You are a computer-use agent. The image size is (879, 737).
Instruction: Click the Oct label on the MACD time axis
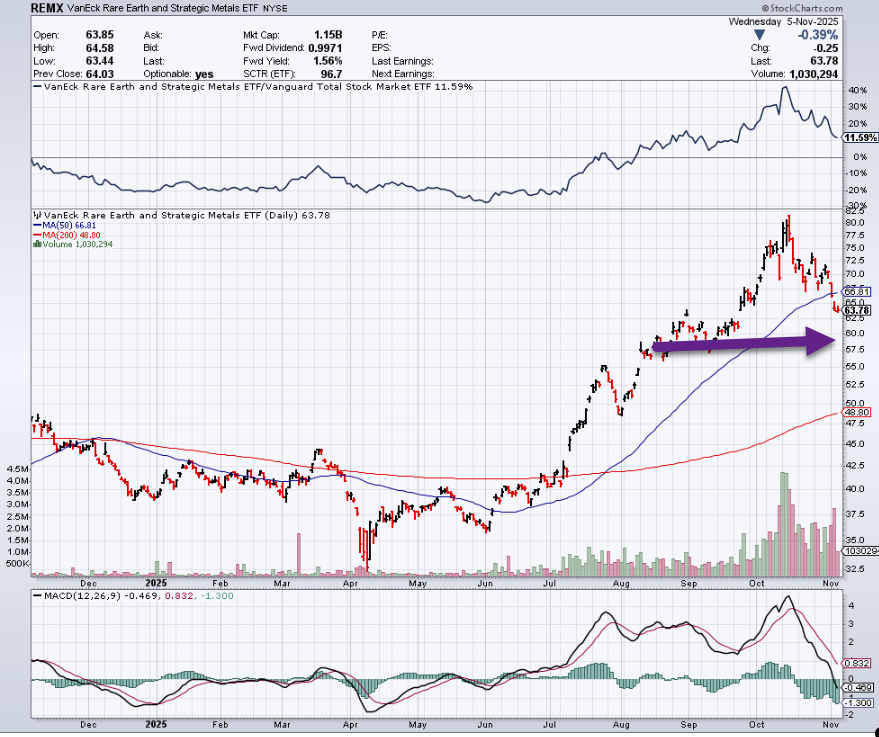click(x=761, y=725)
